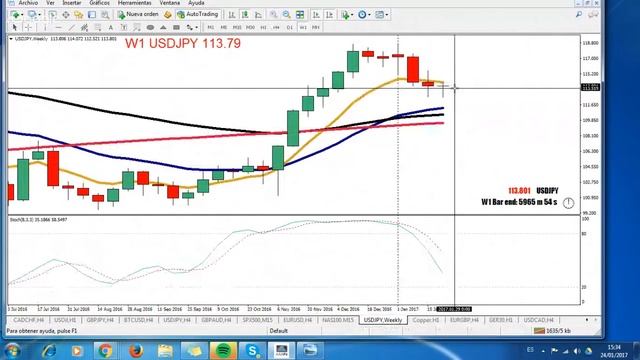The image size is (640, 360).
Task: Switch timeframe to H1
Action: [x=263, y=27]
